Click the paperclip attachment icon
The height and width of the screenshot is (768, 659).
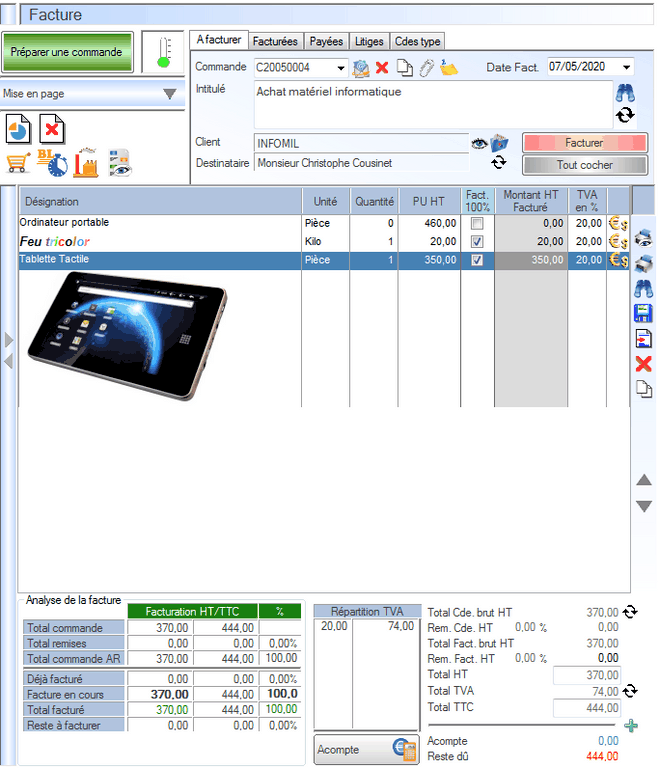pos(426,68)
